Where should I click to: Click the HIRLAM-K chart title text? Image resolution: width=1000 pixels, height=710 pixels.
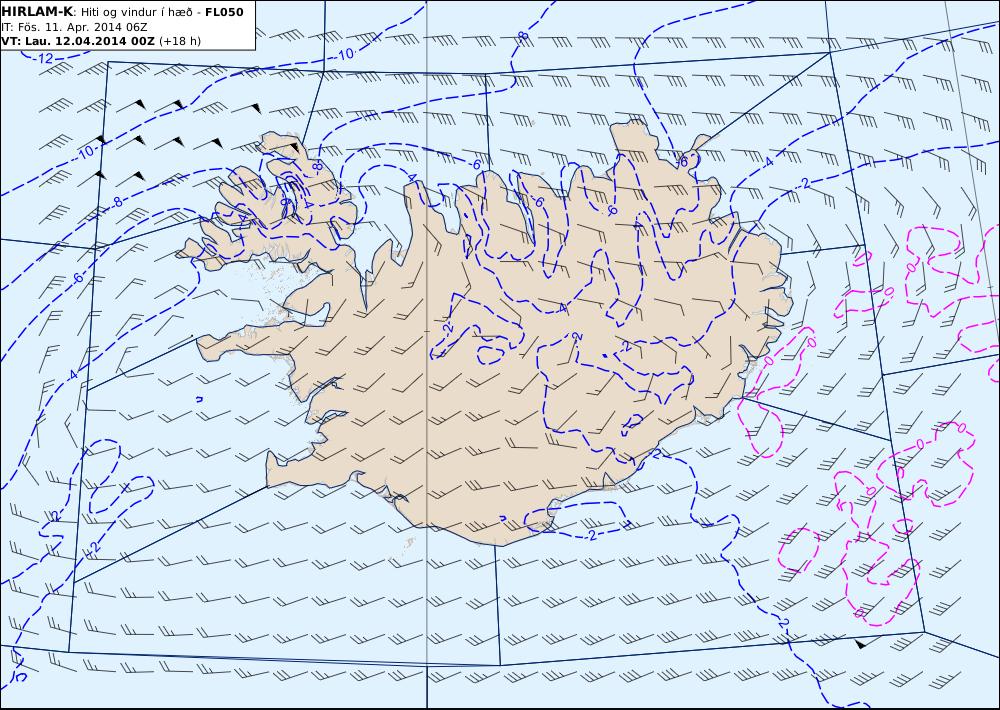(x=122, y=12)
